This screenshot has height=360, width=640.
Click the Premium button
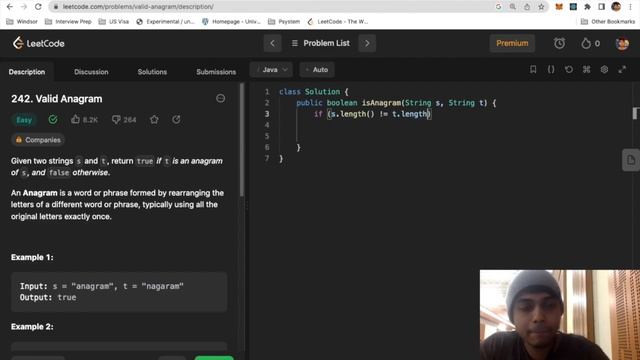click(512, 43)
